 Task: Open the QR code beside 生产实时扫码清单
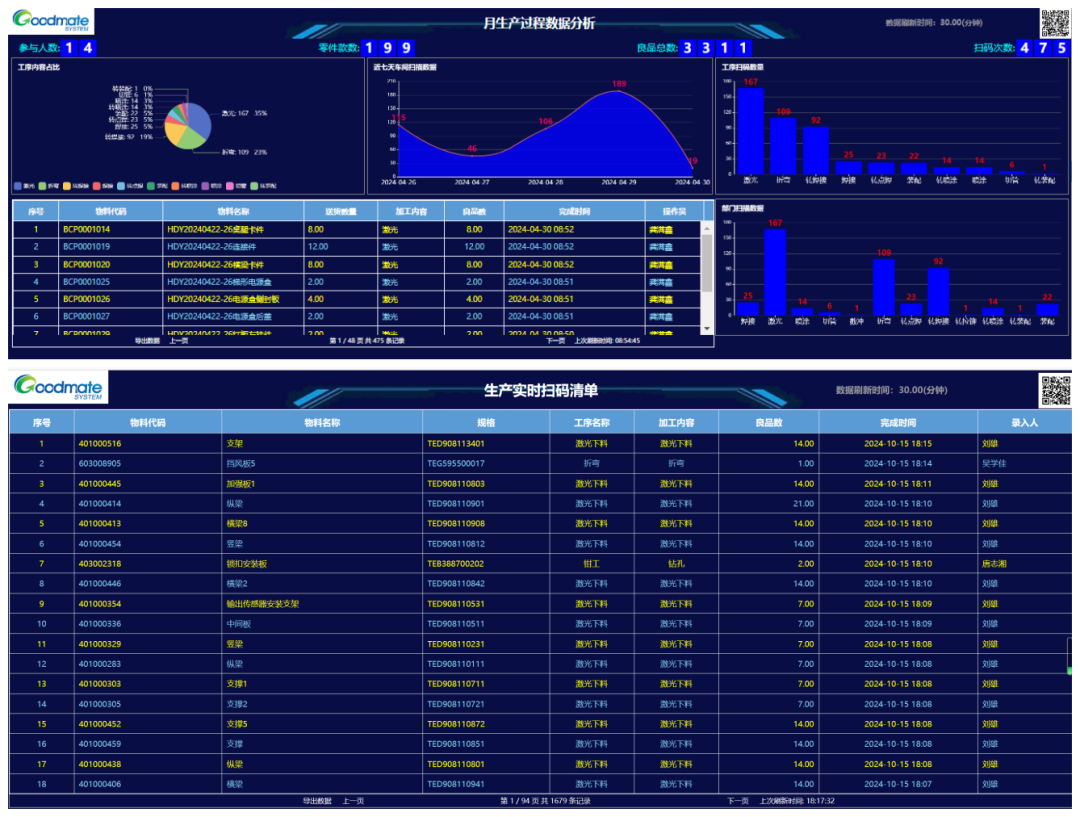pyautogui.click(x=1055, y=390)
